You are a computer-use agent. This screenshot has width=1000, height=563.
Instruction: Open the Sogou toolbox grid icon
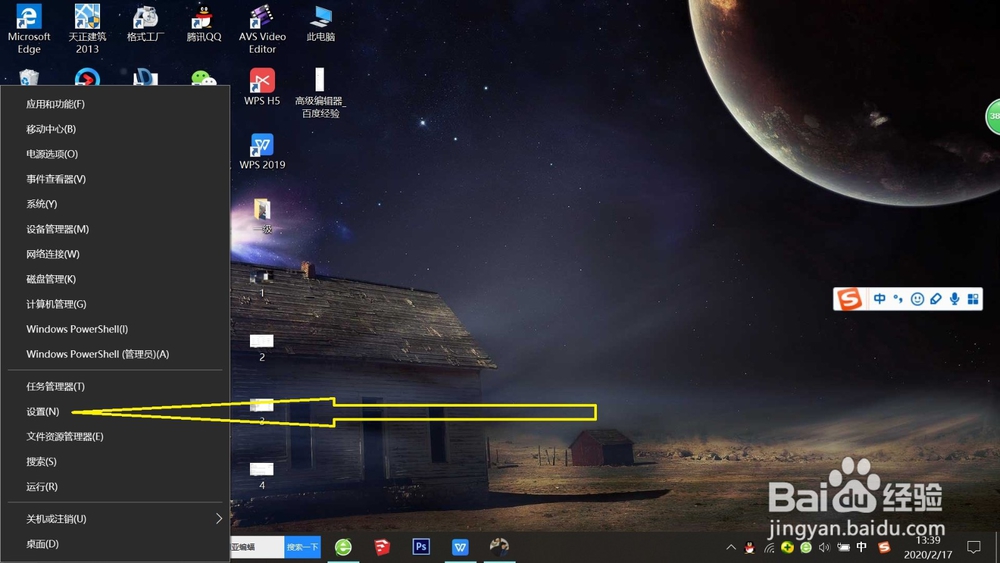click(973, 299)
